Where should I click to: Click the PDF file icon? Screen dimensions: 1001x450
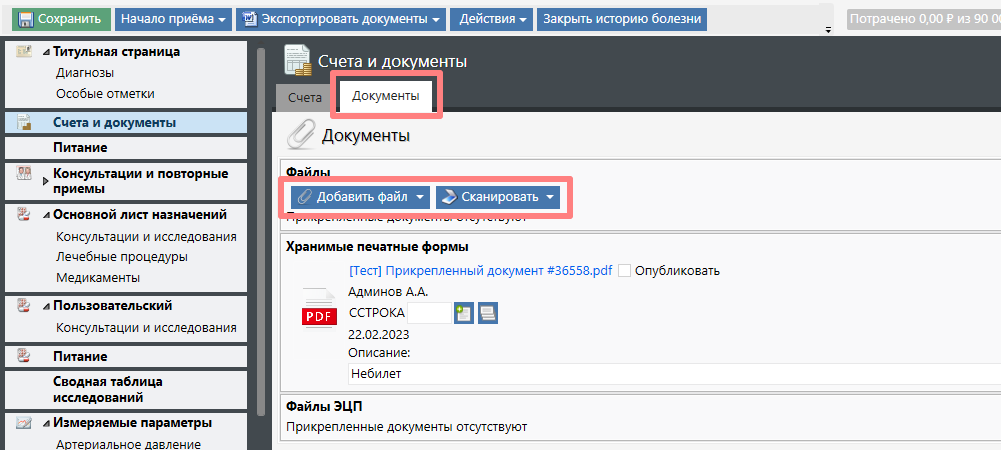click(x=319, y=309)
